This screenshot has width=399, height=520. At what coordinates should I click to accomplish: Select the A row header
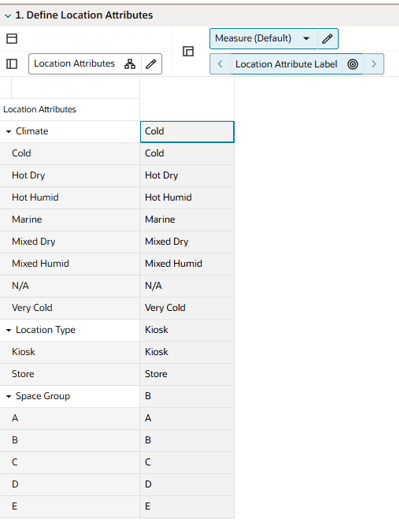(x=70, y=418)
